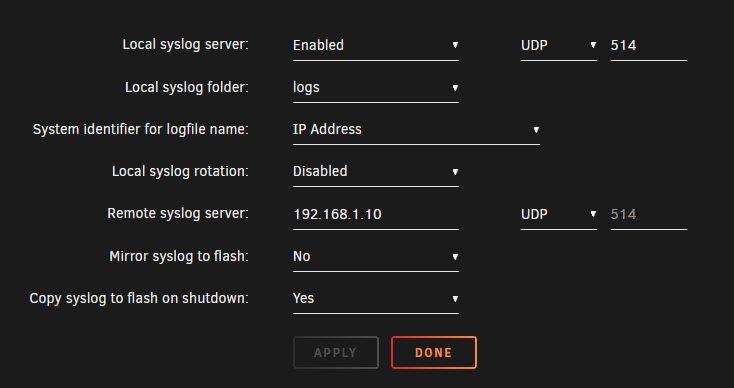The width and height of the screenshot is (734, 388).
Task: Click the "Local syslog server:" label
Action: click(185, 44)
